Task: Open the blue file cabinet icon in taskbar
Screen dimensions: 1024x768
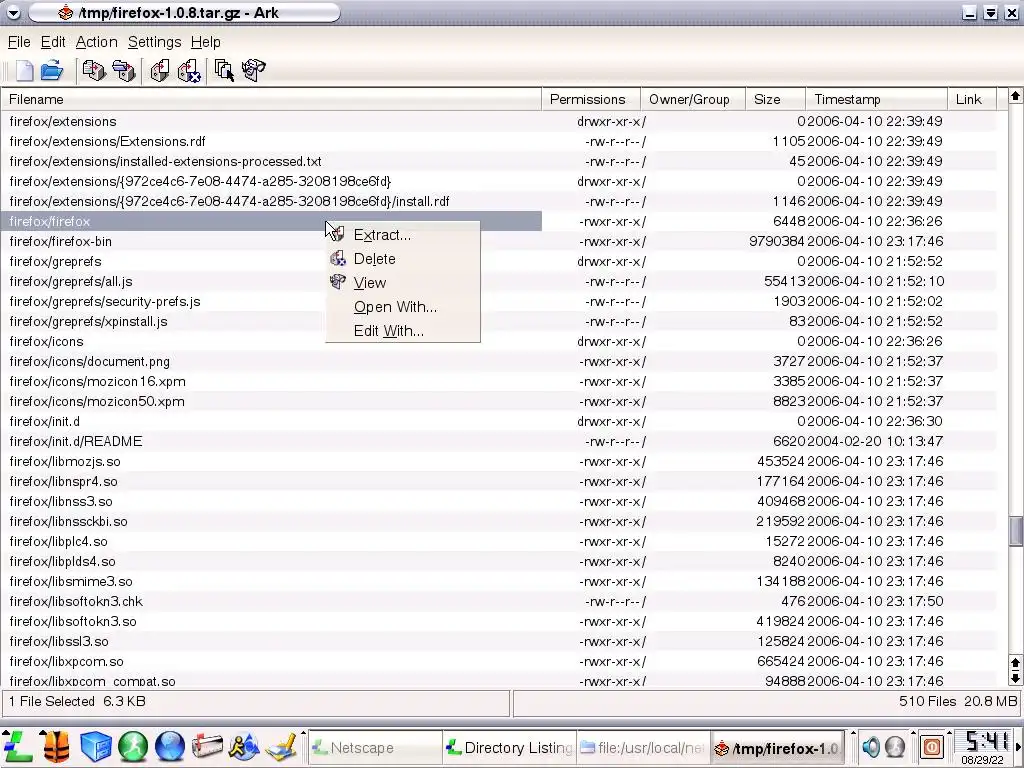Action: pos(95,746)
